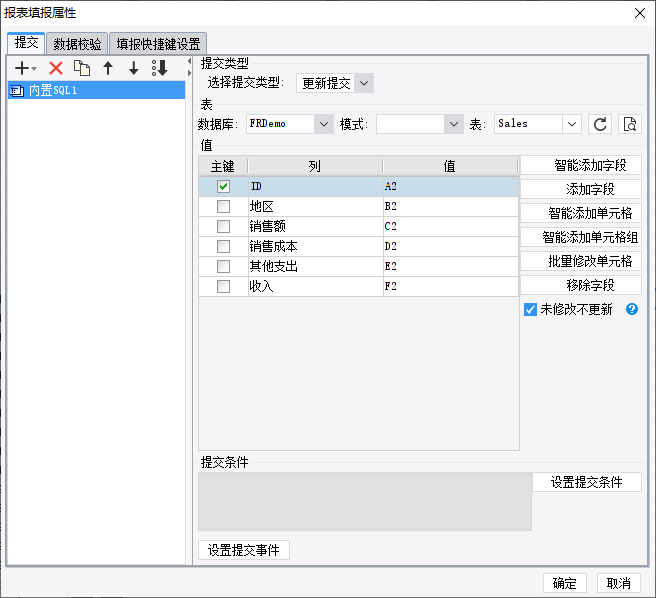
Task: Click the sort items icon in toolbar
Action: pos(159,68)
